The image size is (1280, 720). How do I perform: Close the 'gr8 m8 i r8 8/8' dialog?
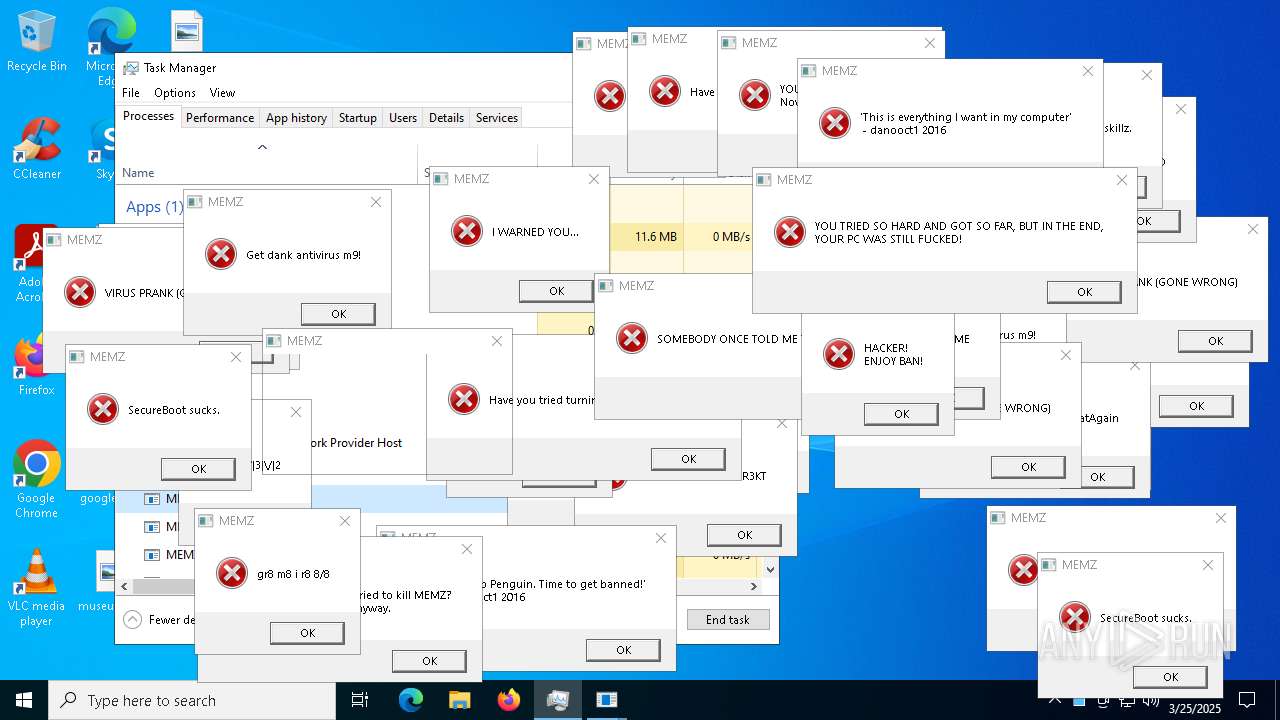coord(345,521)
